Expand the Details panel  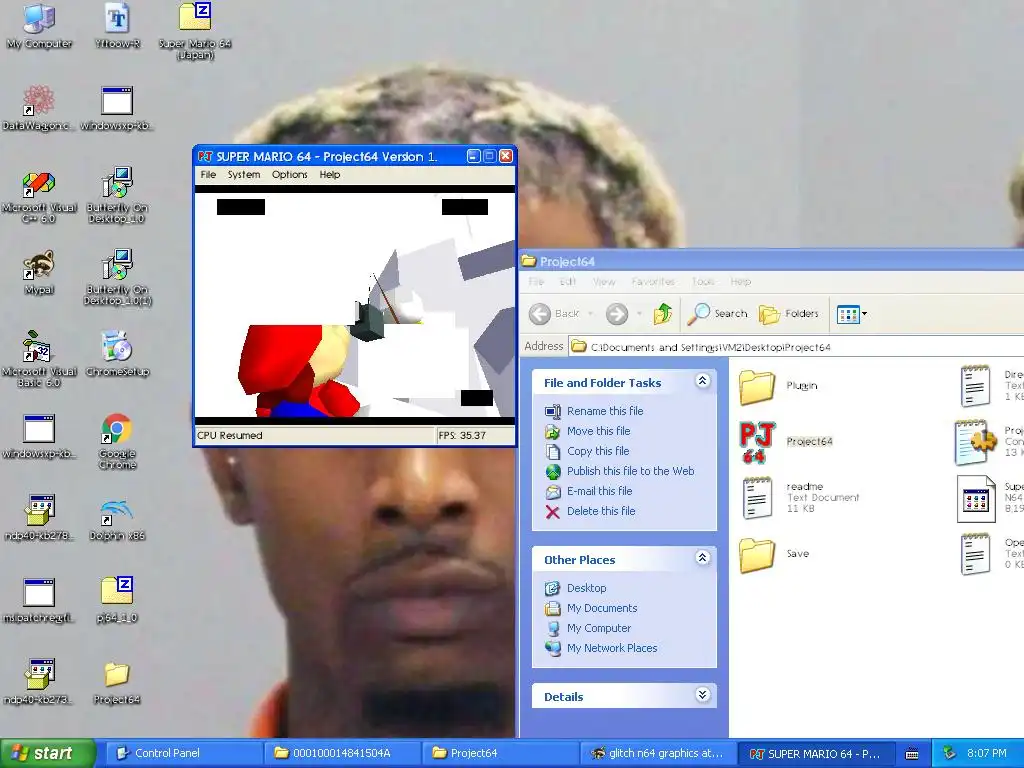click(x=703, y=695)
